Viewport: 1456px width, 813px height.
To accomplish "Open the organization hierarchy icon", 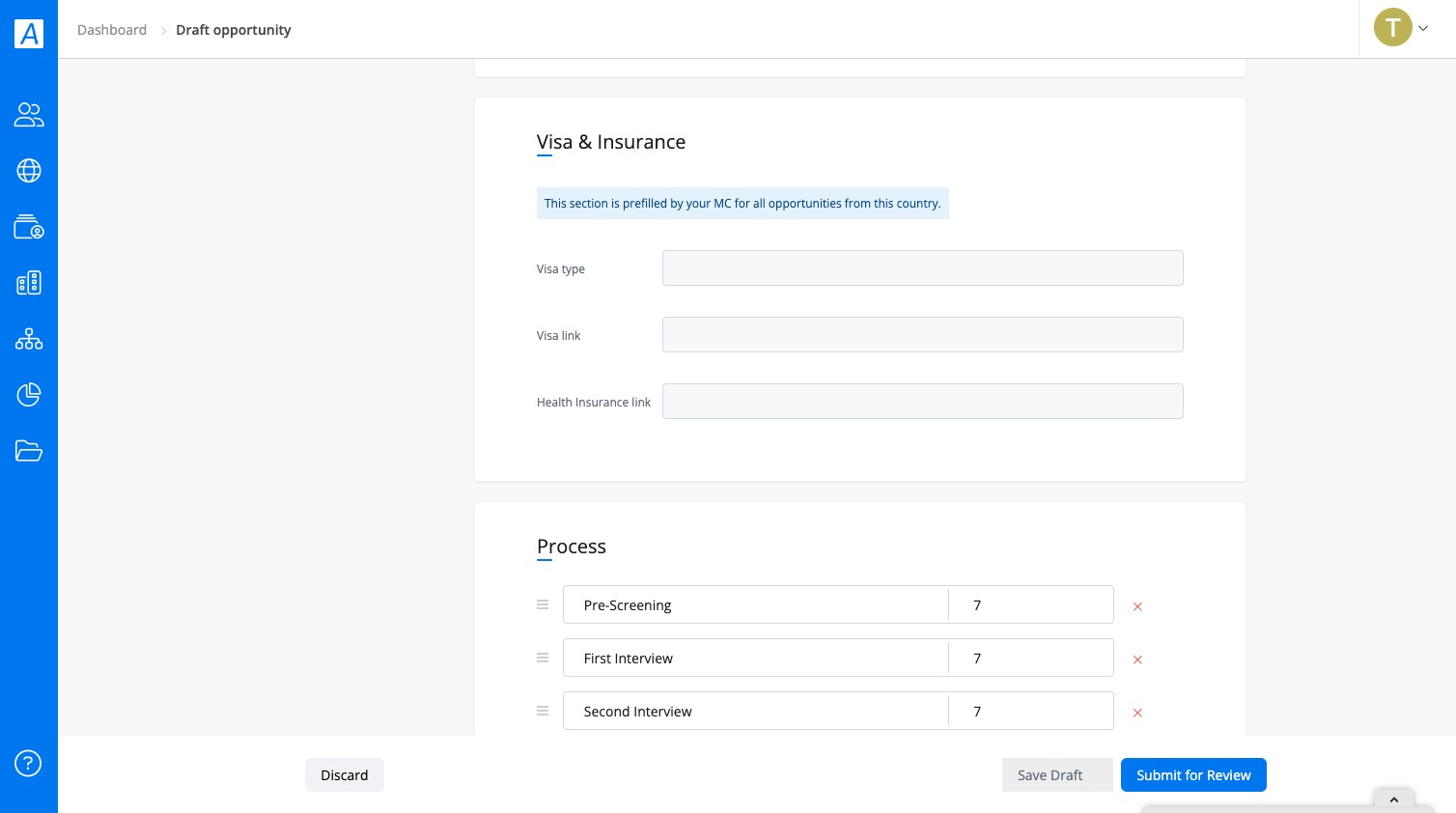I will (29, 339).
